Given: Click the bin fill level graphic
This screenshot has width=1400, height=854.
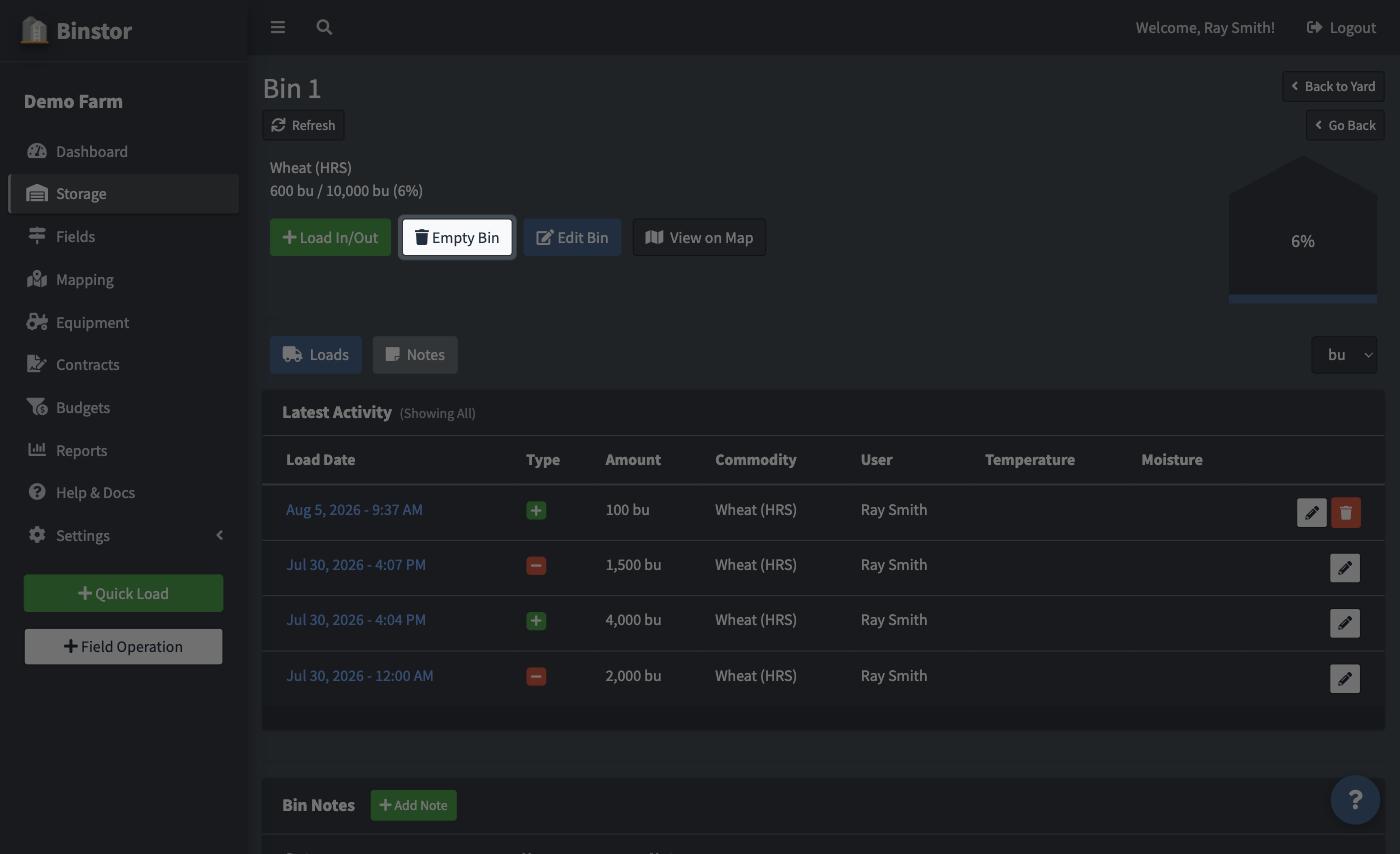Looking at the screenshot, I should tap(1303, 229).
